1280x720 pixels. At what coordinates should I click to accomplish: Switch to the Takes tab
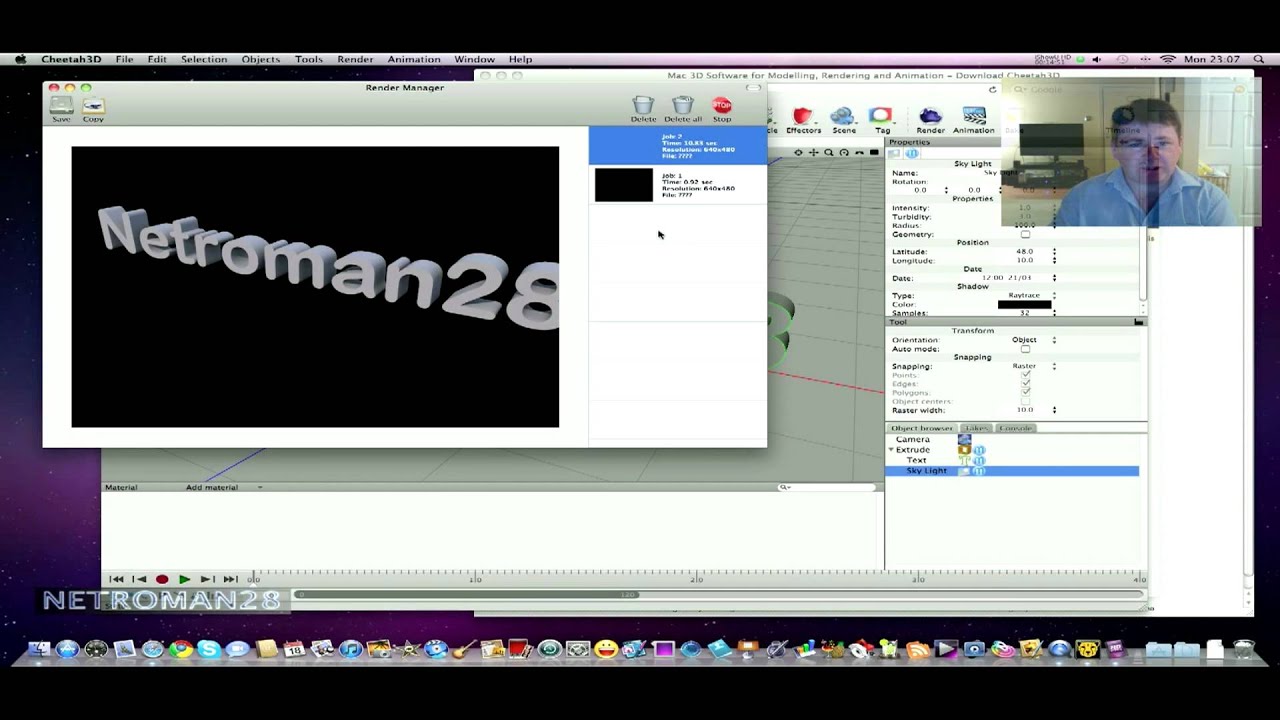(976, 428)
